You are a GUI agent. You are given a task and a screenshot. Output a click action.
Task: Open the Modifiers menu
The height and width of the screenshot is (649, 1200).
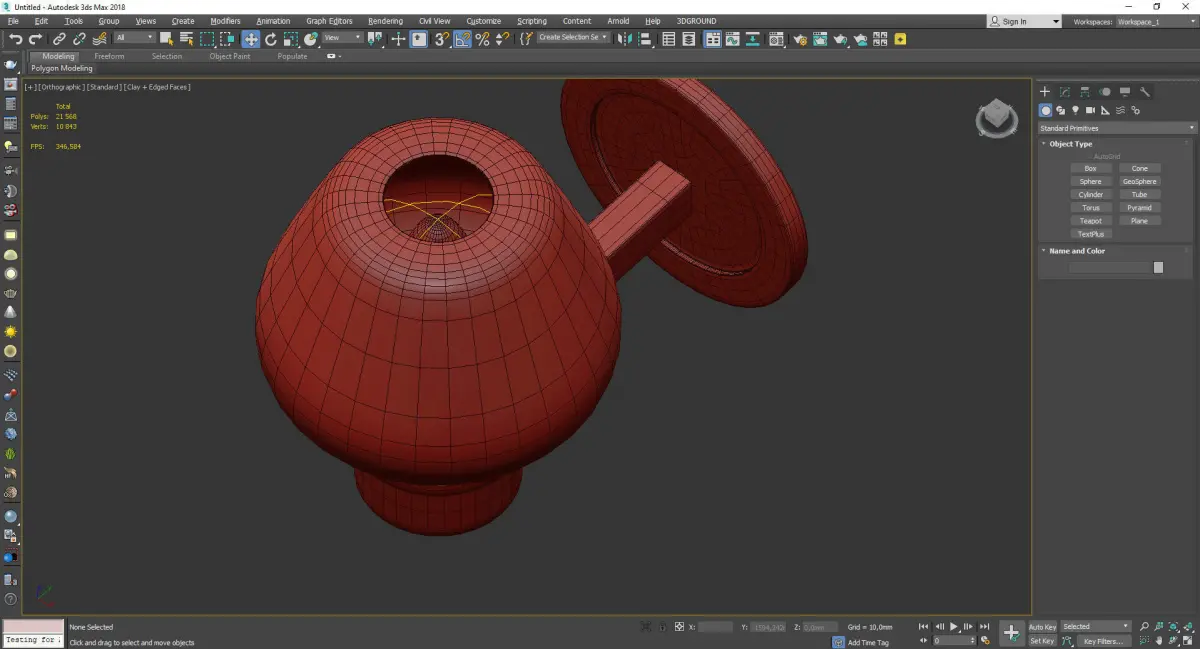[x=225, y=21]
